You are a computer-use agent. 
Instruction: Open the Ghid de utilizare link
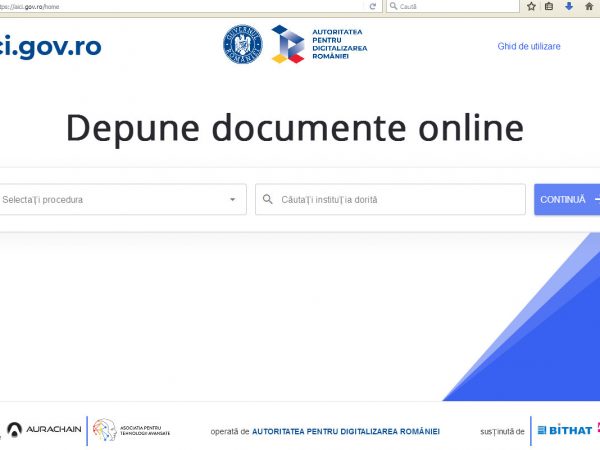(x=529, y=46)
